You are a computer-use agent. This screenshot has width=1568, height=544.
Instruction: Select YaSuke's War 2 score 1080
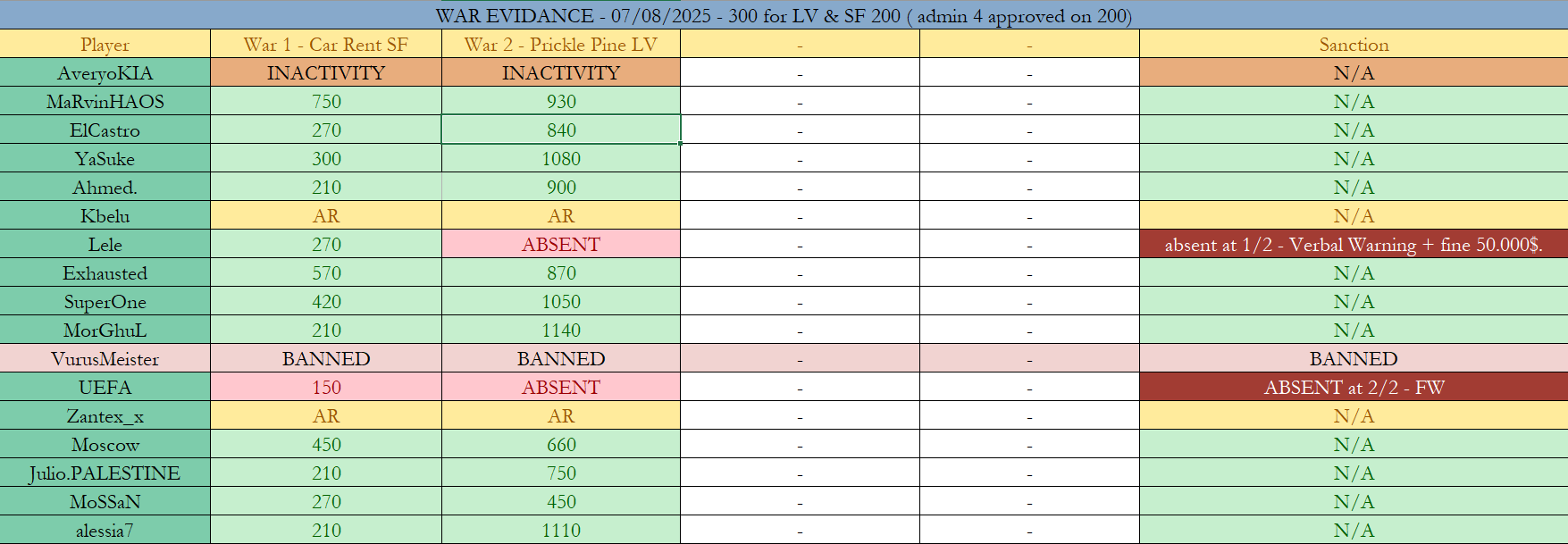[x=561, y=159]
